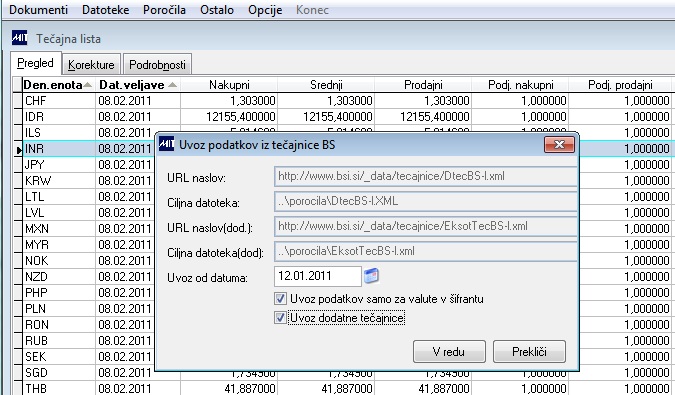
Task: Click the row selector box for CHF row
Action: (x=17, y=101)
